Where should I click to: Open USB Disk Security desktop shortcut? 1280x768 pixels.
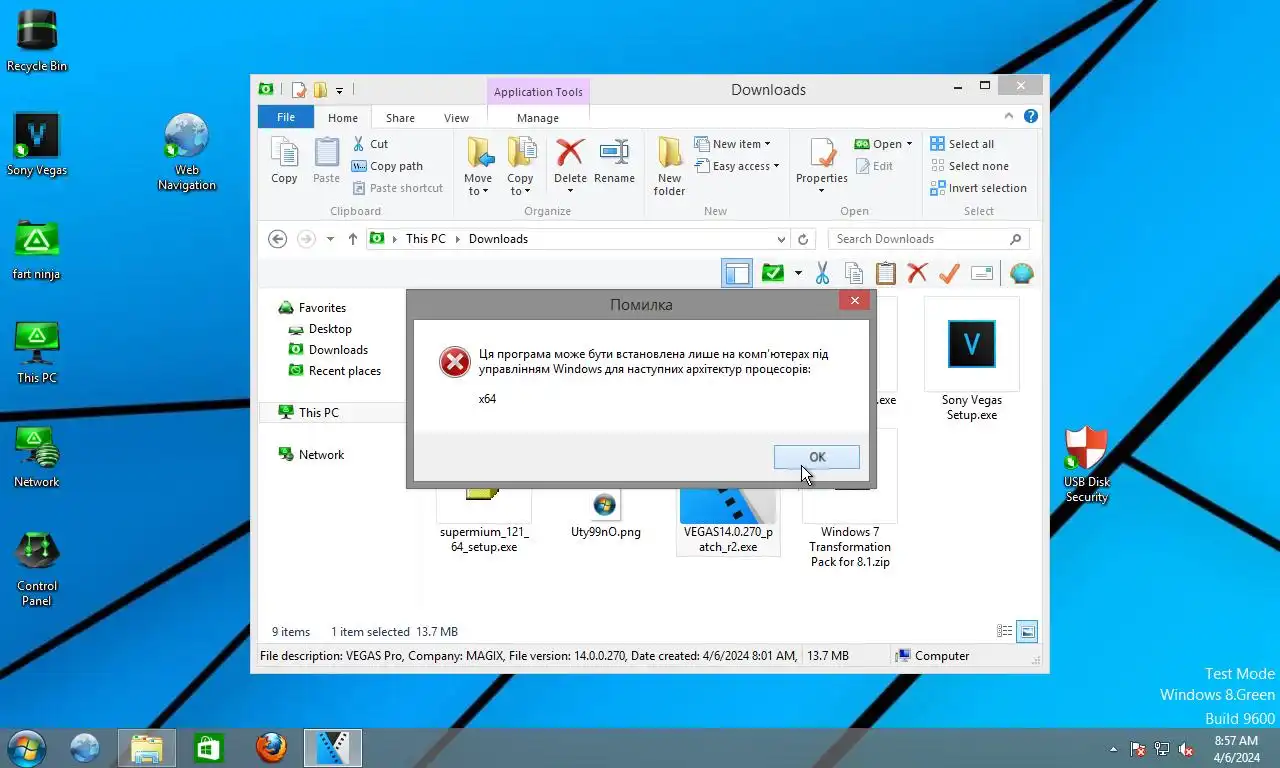(x=1086, y=464)
